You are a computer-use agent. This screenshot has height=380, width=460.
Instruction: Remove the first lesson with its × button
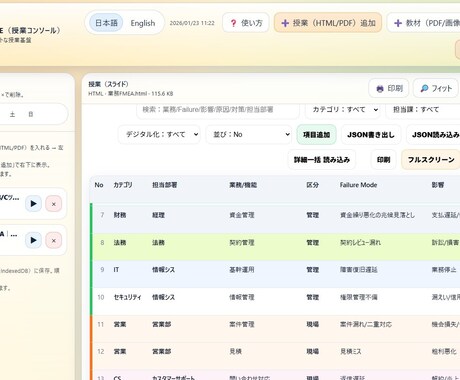point(54,204)
